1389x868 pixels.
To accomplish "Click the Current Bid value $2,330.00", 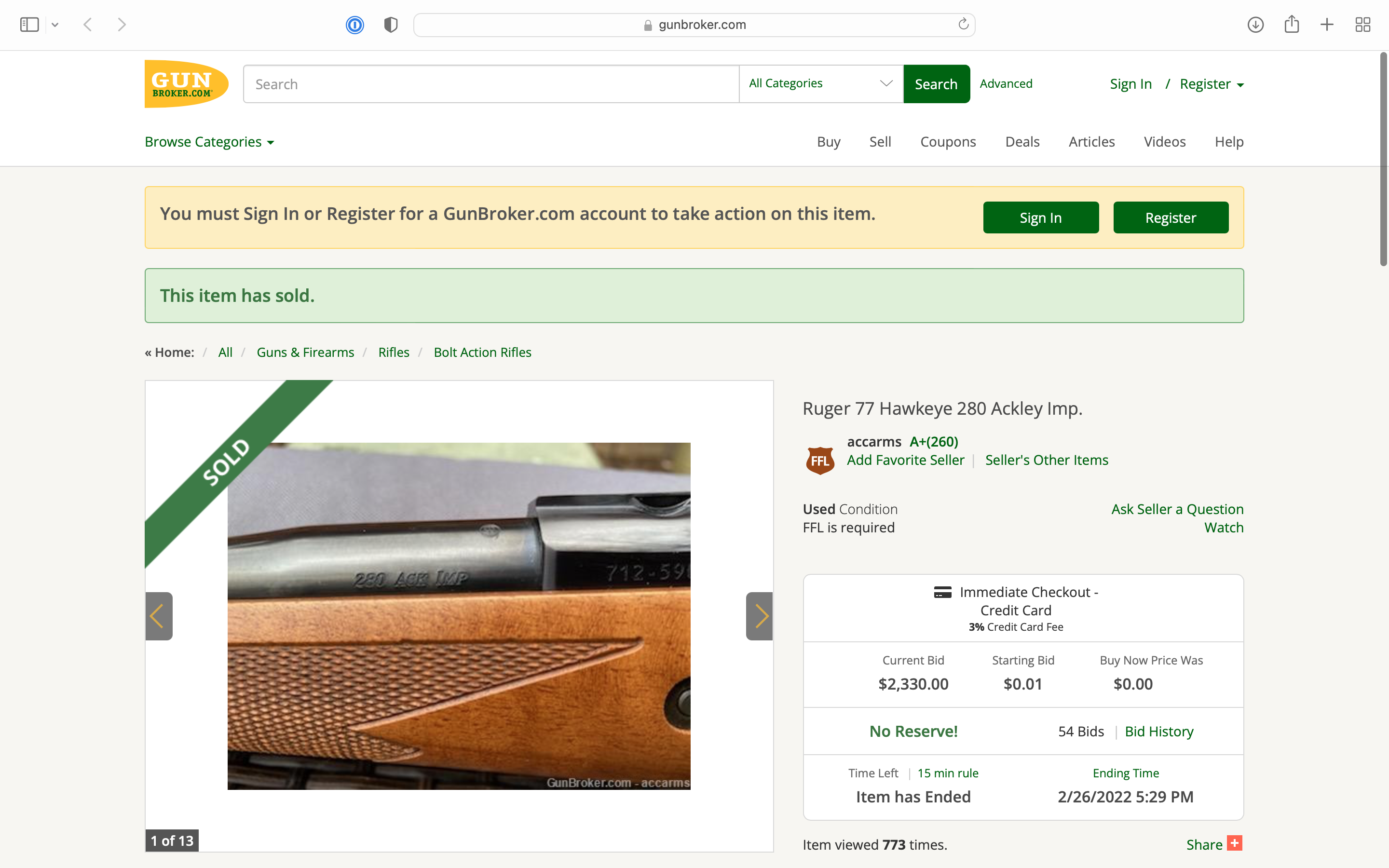I will click(913, 684).
